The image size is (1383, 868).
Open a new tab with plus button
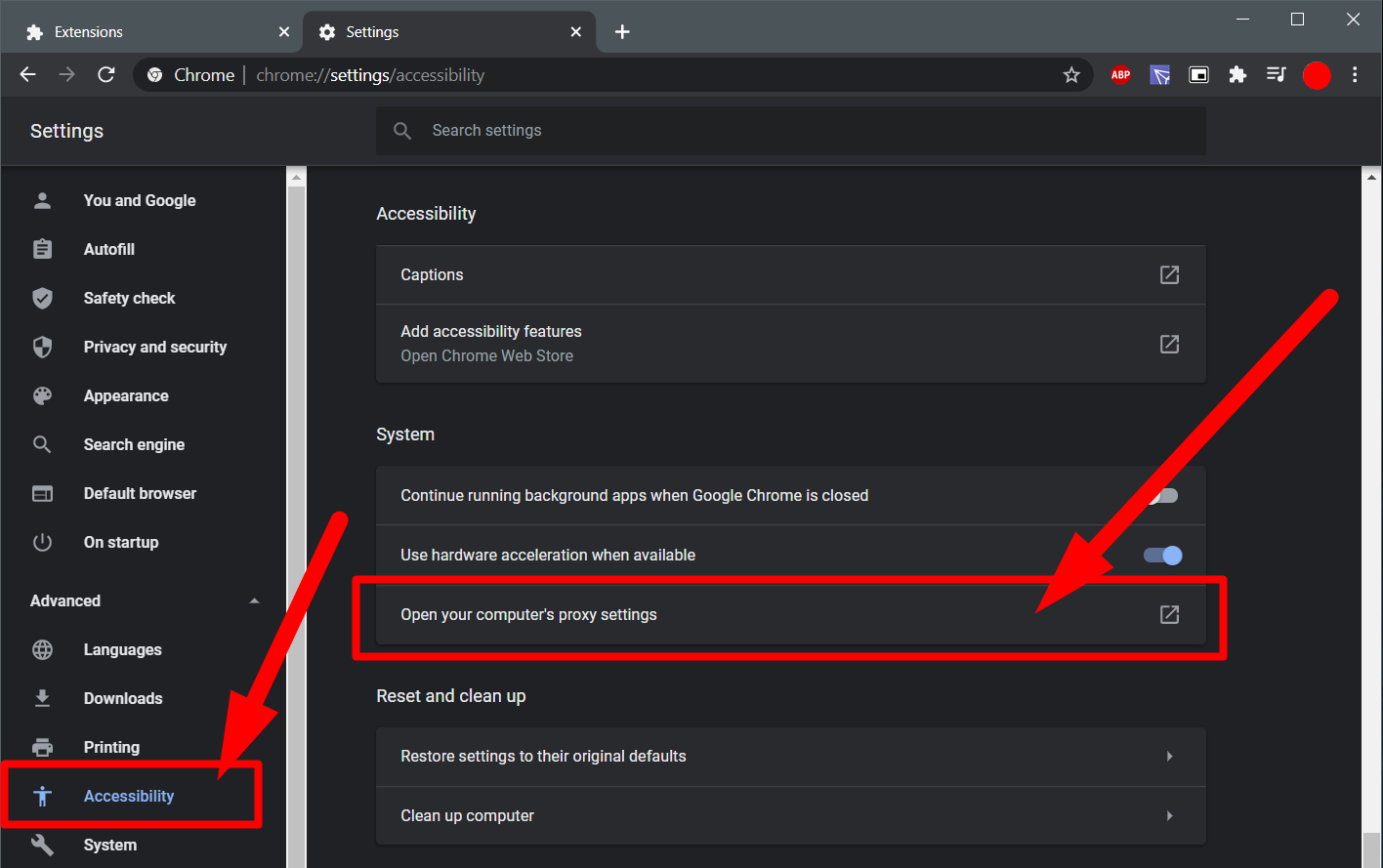622,32
